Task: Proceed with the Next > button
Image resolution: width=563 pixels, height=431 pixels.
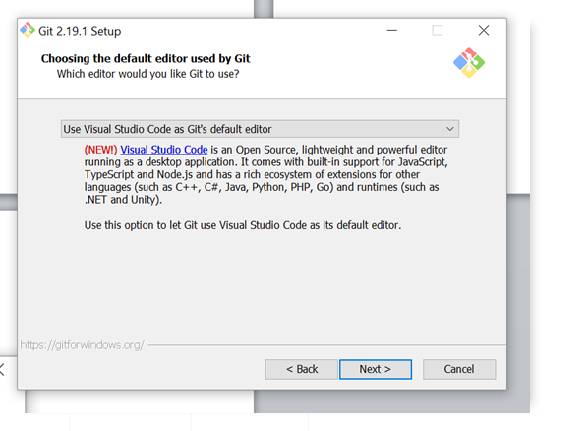Action: pyautogui.click(x=375, y=369)
